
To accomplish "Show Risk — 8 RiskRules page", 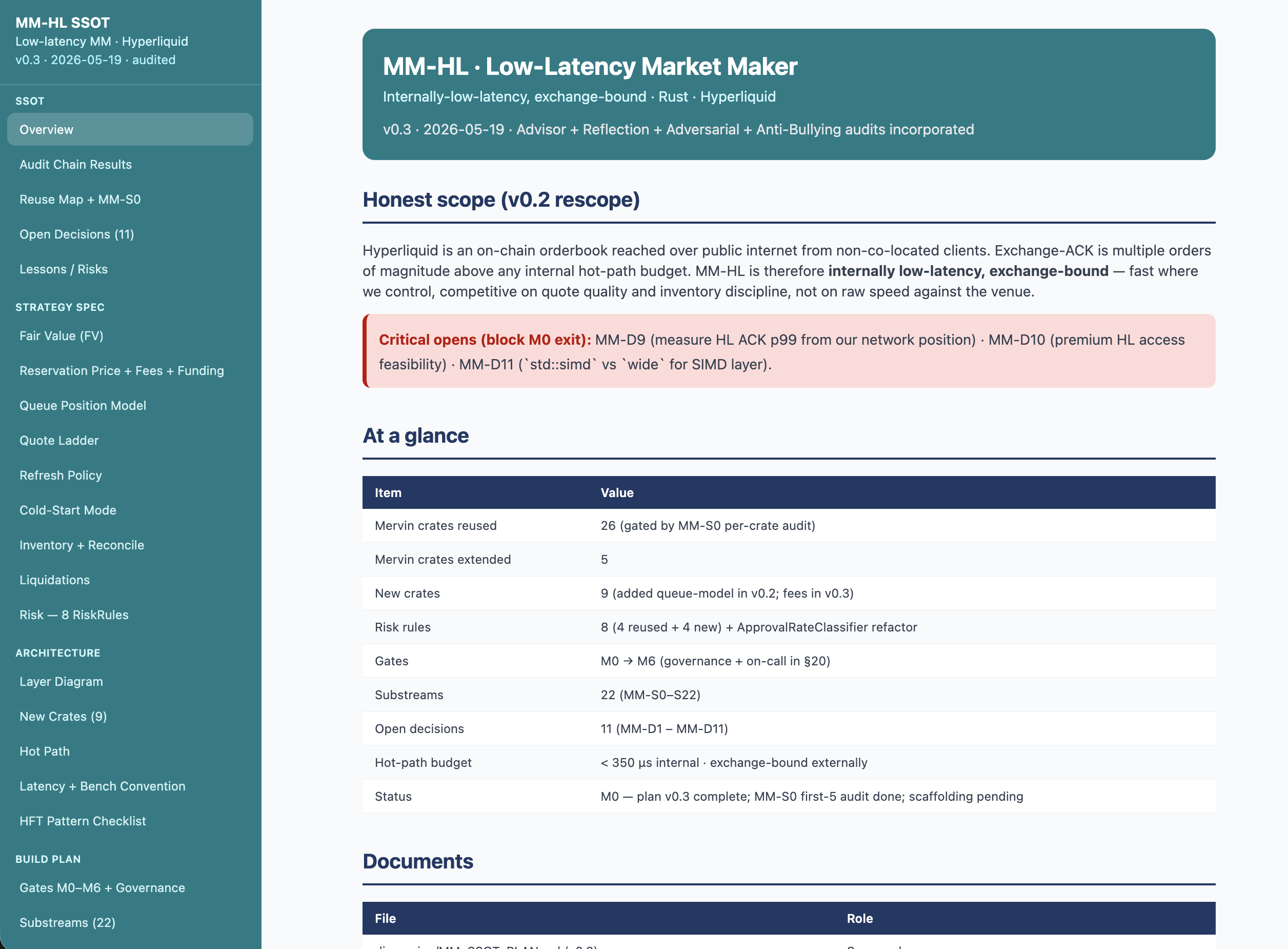I will 130,615.
